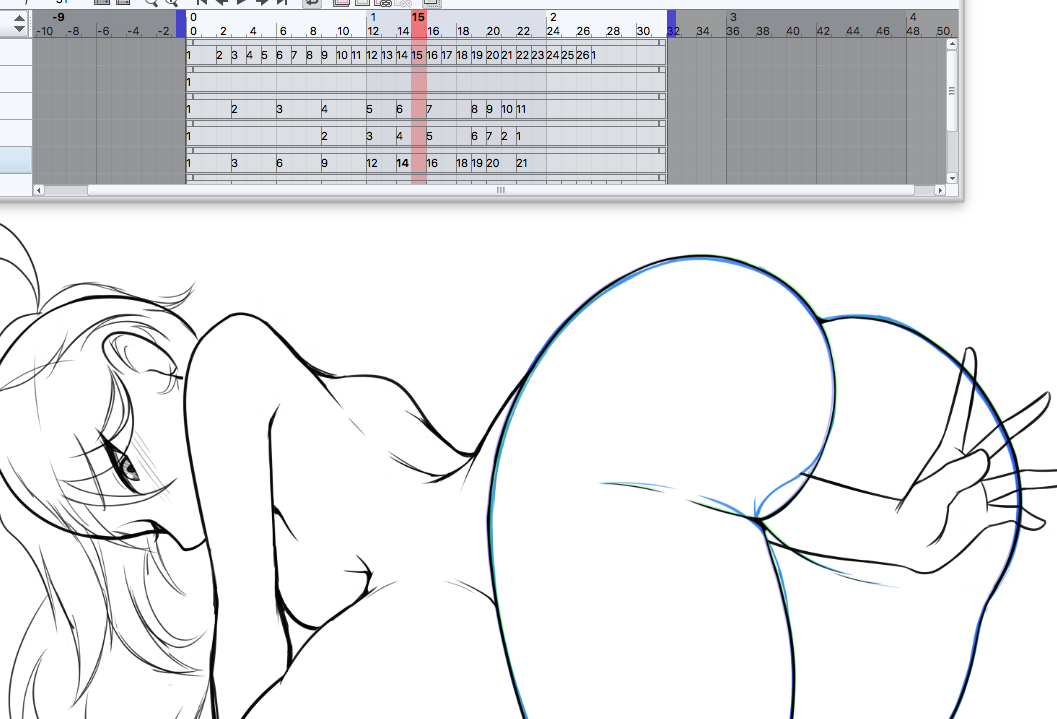Click frame -10 on the timeline ruler
Viewport: 1057px width, 719px height.
(44, 31)
